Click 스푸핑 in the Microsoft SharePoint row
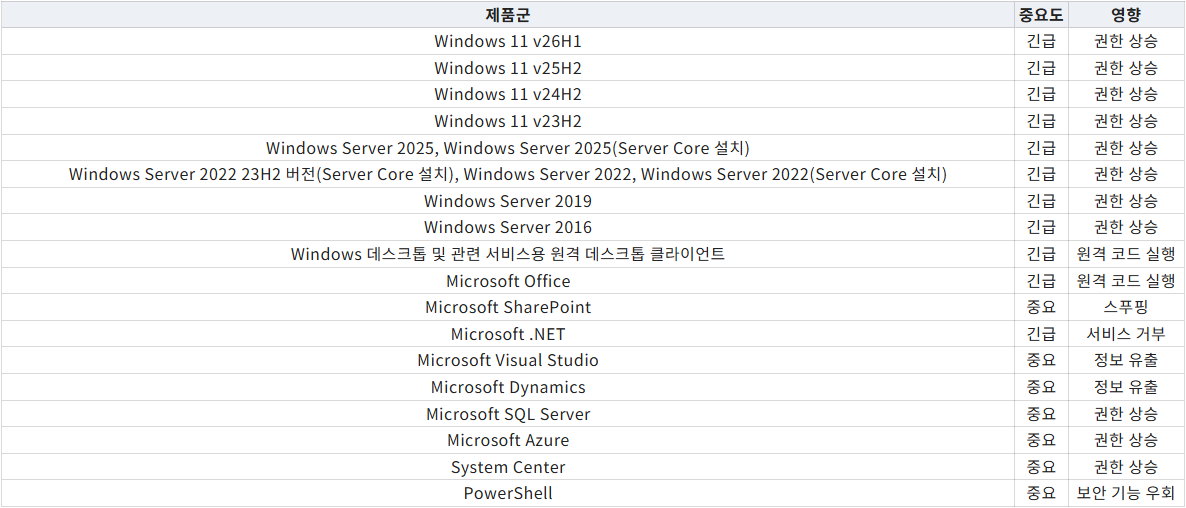Image resolution: width=1186 pixels, height=508 pixels. [1125, 307]
